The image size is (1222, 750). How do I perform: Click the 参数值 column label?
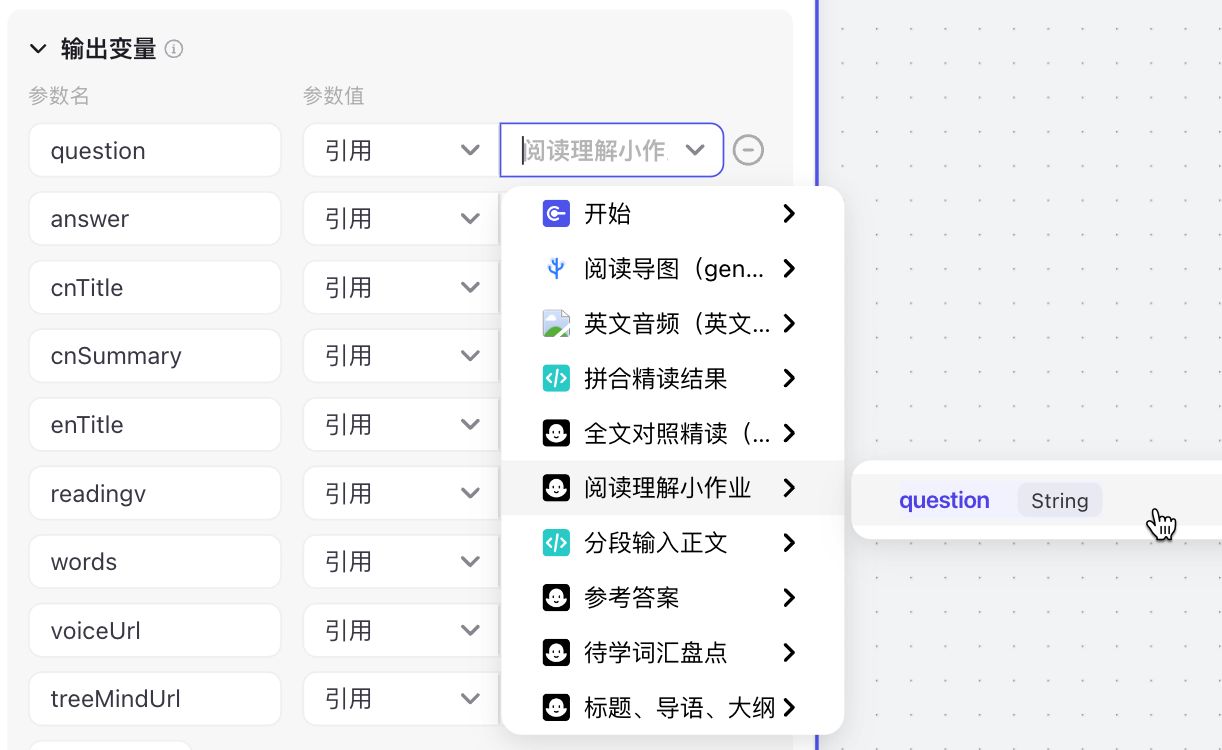click(333, 96)
